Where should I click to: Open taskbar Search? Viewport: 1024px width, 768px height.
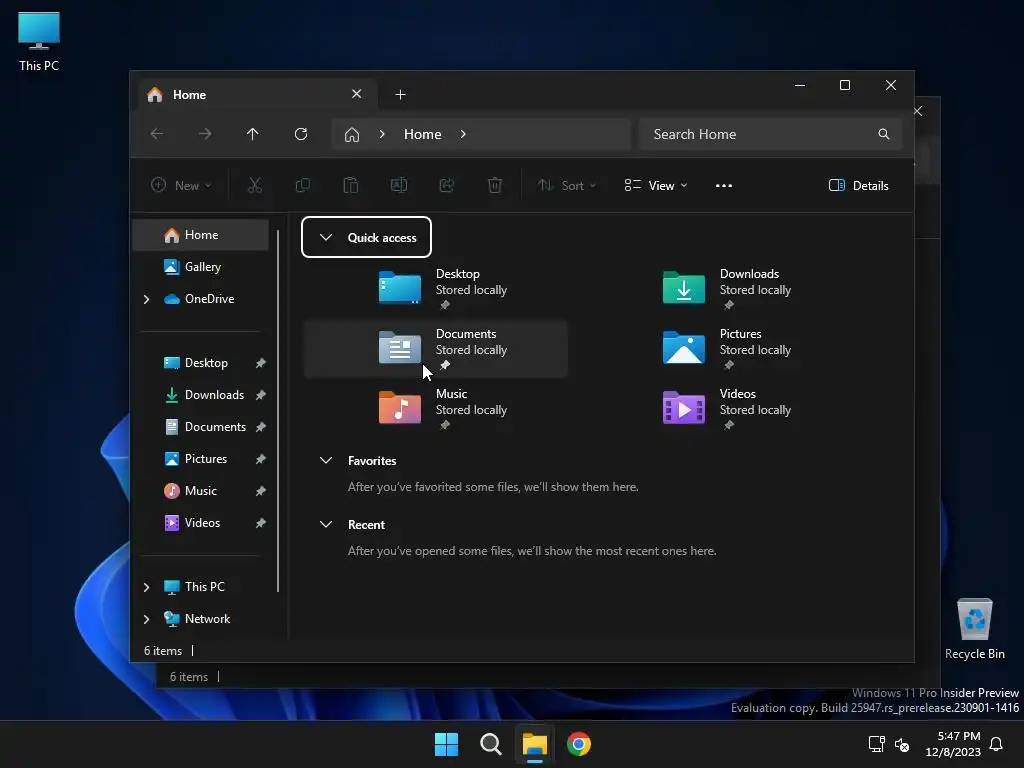point(490,744)
